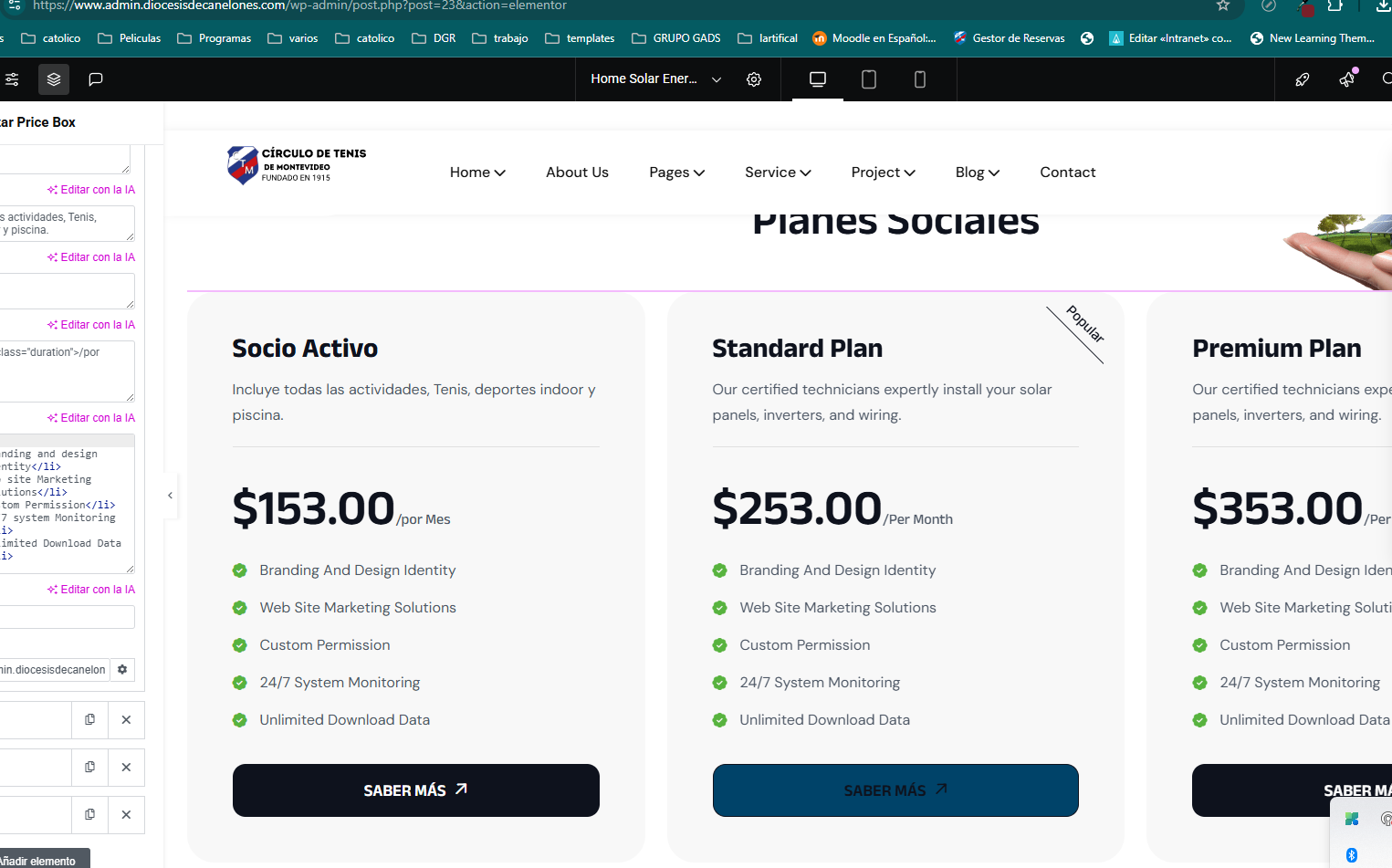Click the rocket icon in the top bar

(x=1303, y=79)
